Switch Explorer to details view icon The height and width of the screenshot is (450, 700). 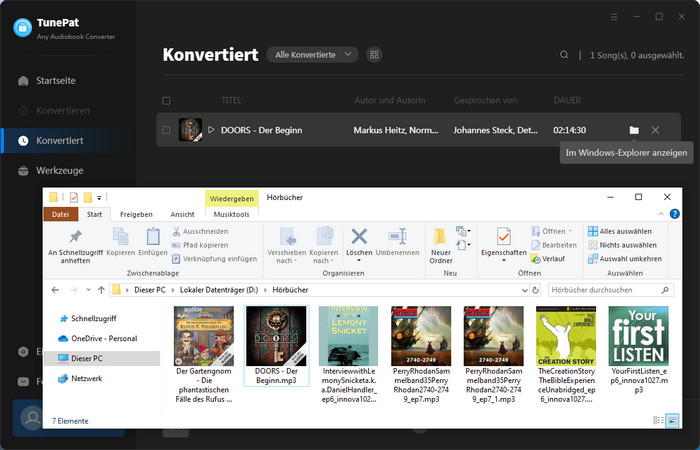[x=658, y=421]
